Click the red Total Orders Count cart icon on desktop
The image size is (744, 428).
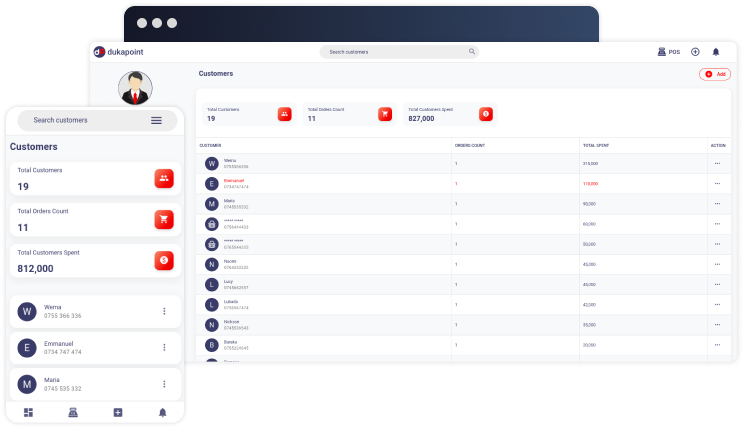pos(385,114)
